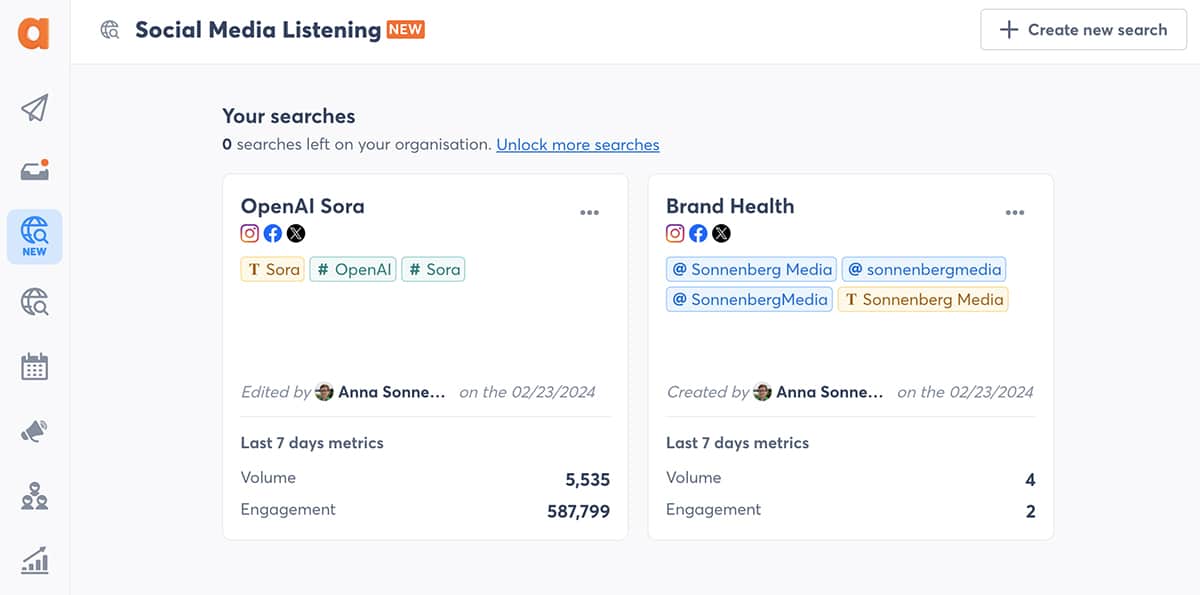
Task: Open the Publishing paper plane icon
Action: point(34,108)
